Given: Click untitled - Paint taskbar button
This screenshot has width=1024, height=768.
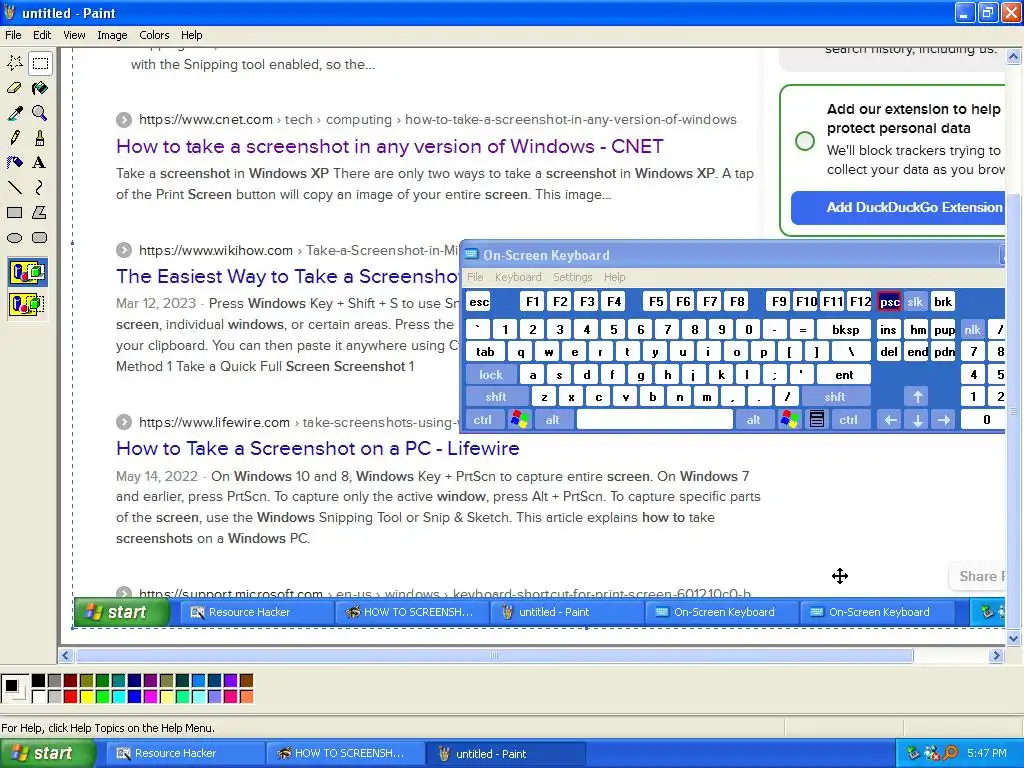Looking at the screenshot, I should click(504, 753).
